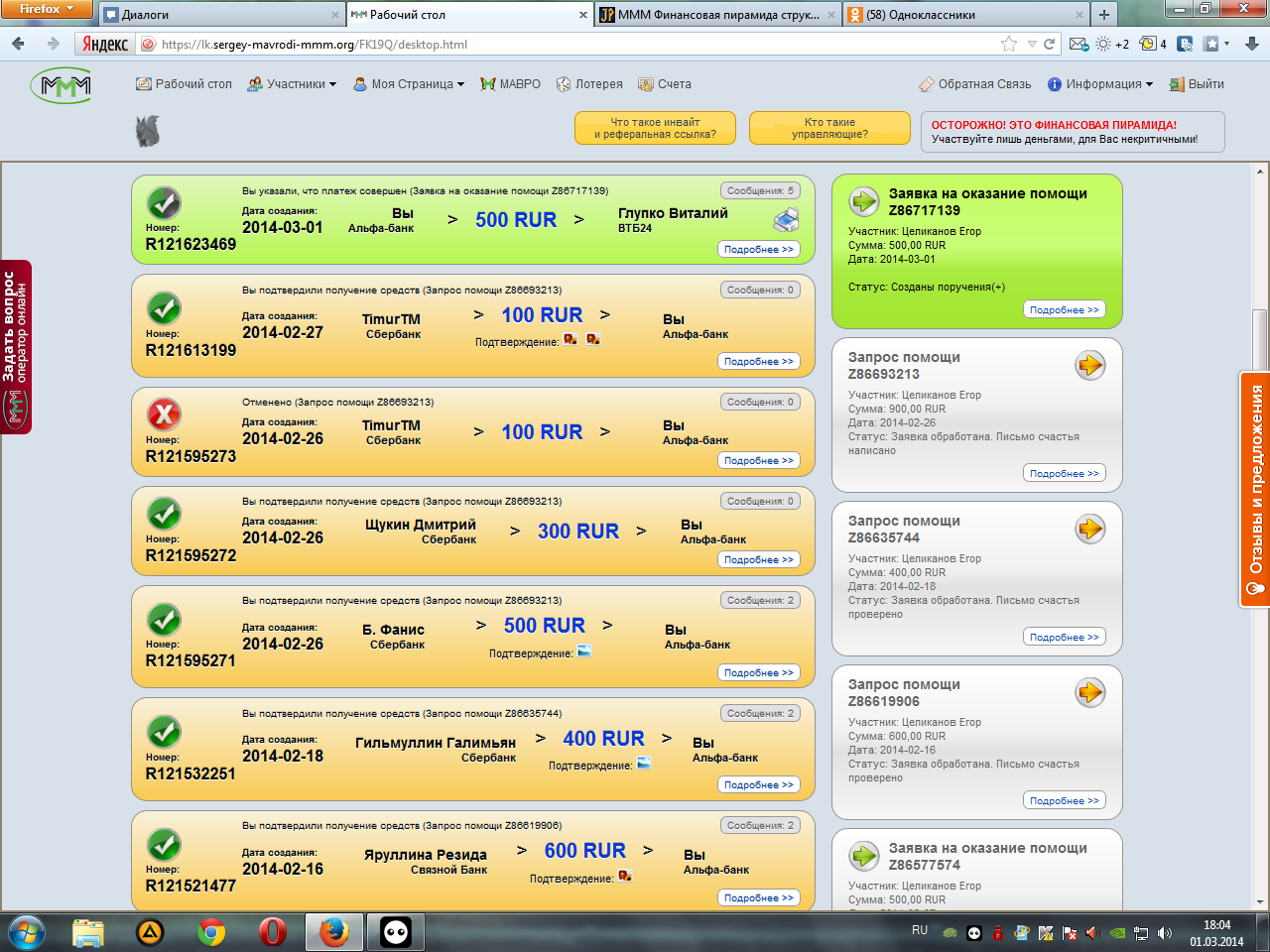Click Подробнее in request Z86717139 card

coord(1065,309)
